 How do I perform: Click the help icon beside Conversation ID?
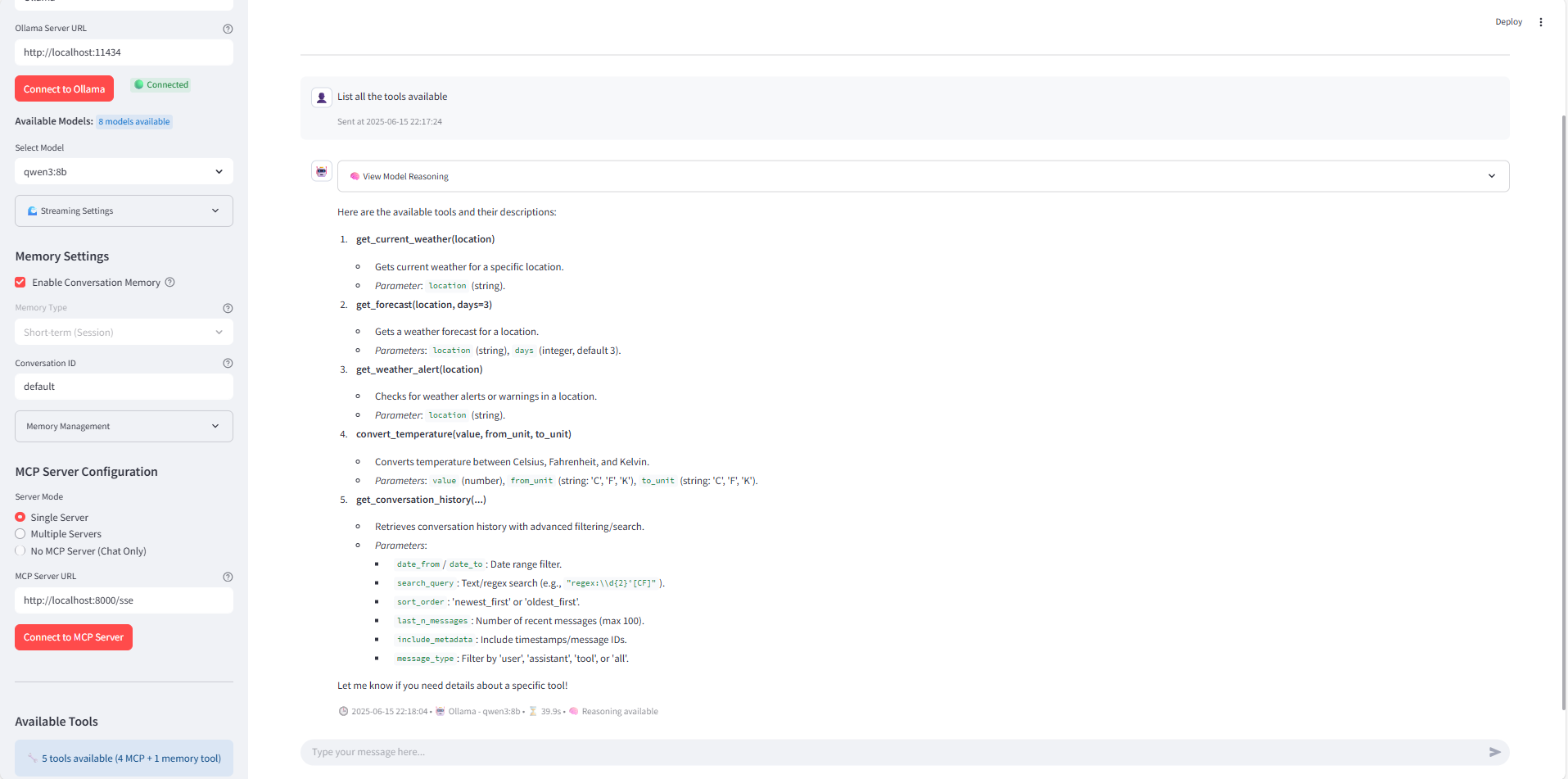tap(228, 364)
